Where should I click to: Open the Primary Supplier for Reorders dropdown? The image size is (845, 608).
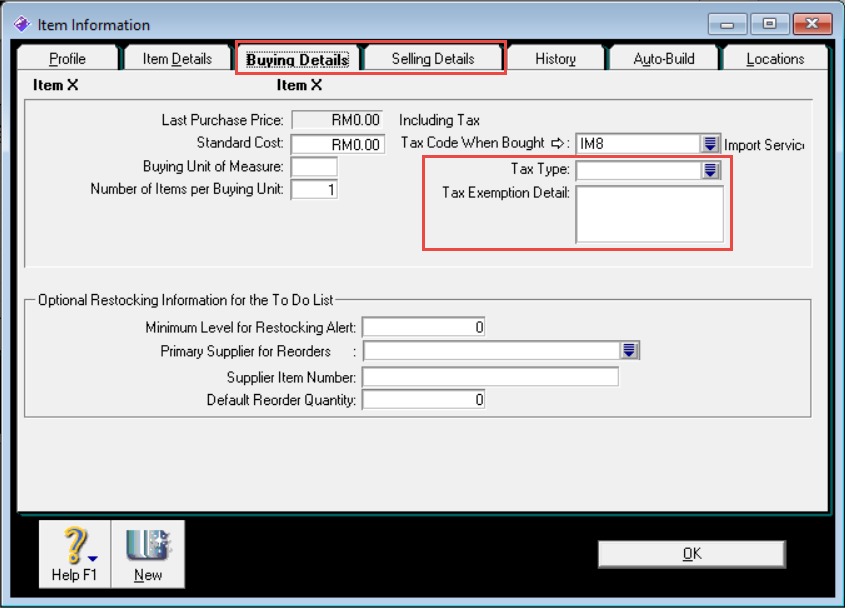[x=629, y=350]
